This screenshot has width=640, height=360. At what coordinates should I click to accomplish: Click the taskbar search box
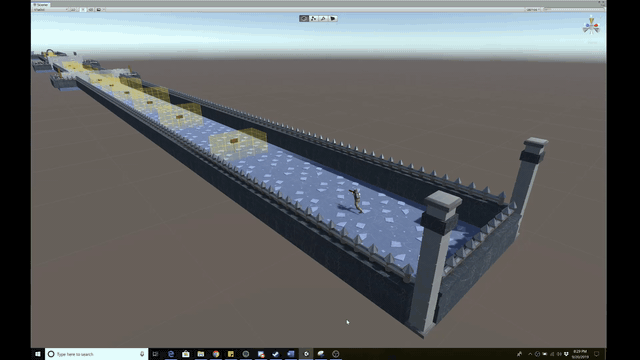[96, 354]
